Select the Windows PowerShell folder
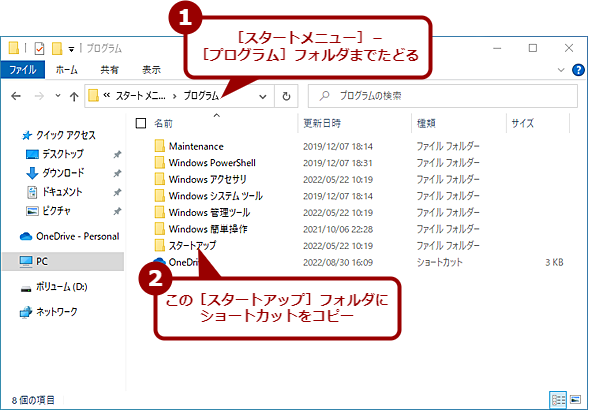This screenshot has width=589, height=411. tap(212, 163)
